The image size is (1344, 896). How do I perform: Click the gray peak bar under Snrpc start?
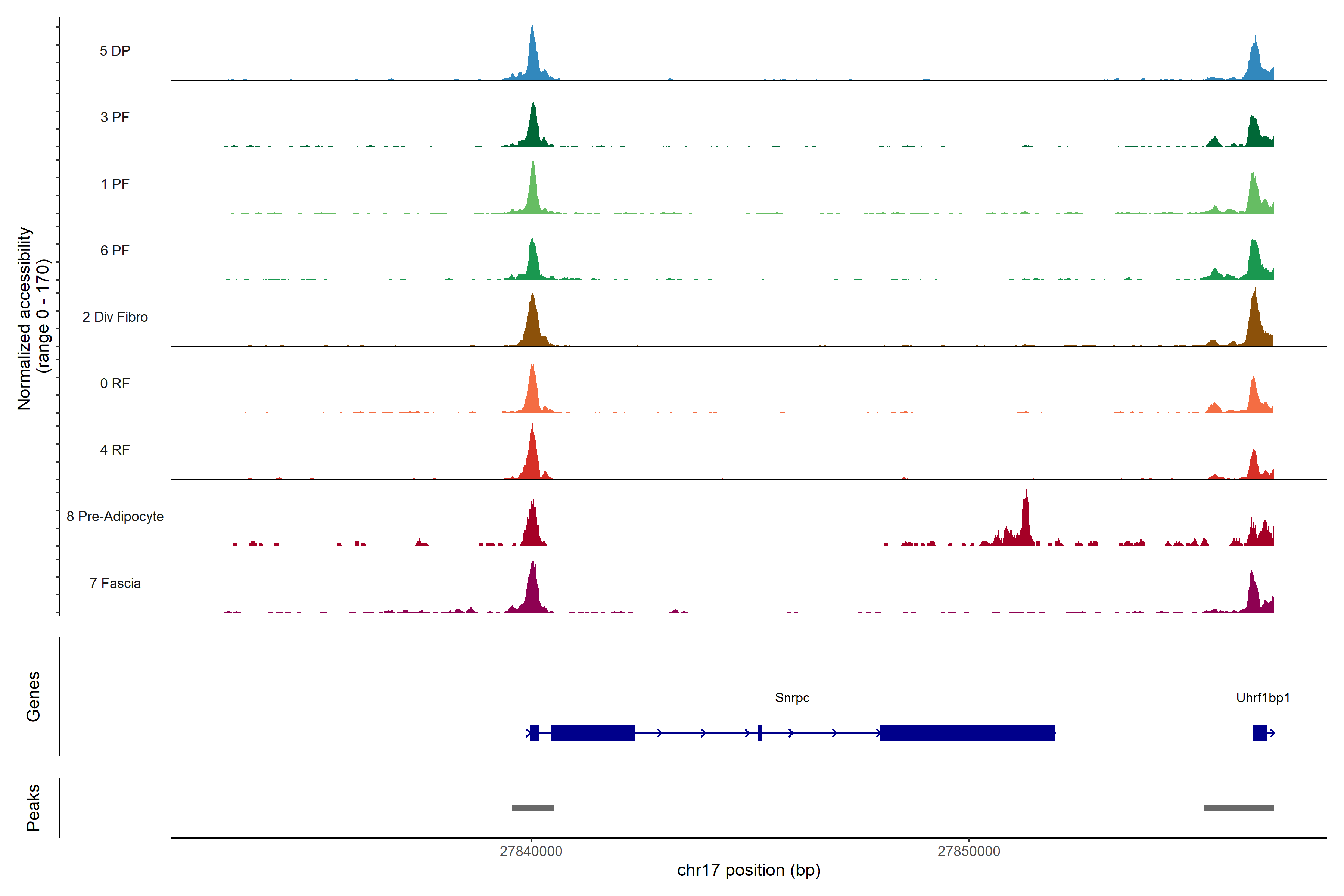coord(533,808)
